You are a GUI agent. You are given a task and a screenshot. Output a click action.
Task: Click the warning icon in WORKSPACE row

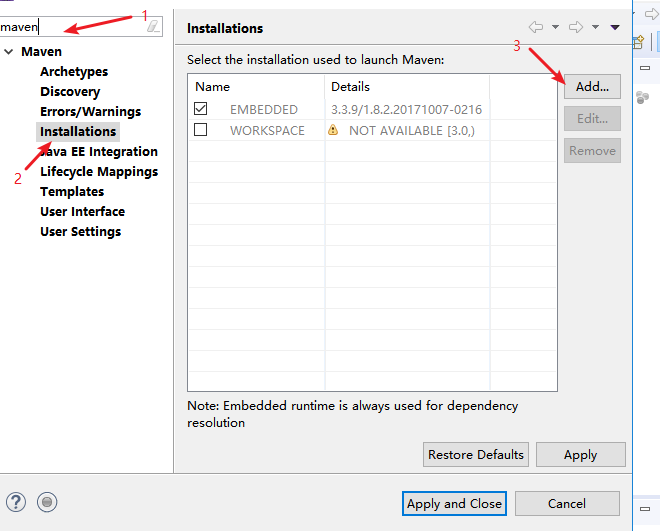click(x=333, y=130)
